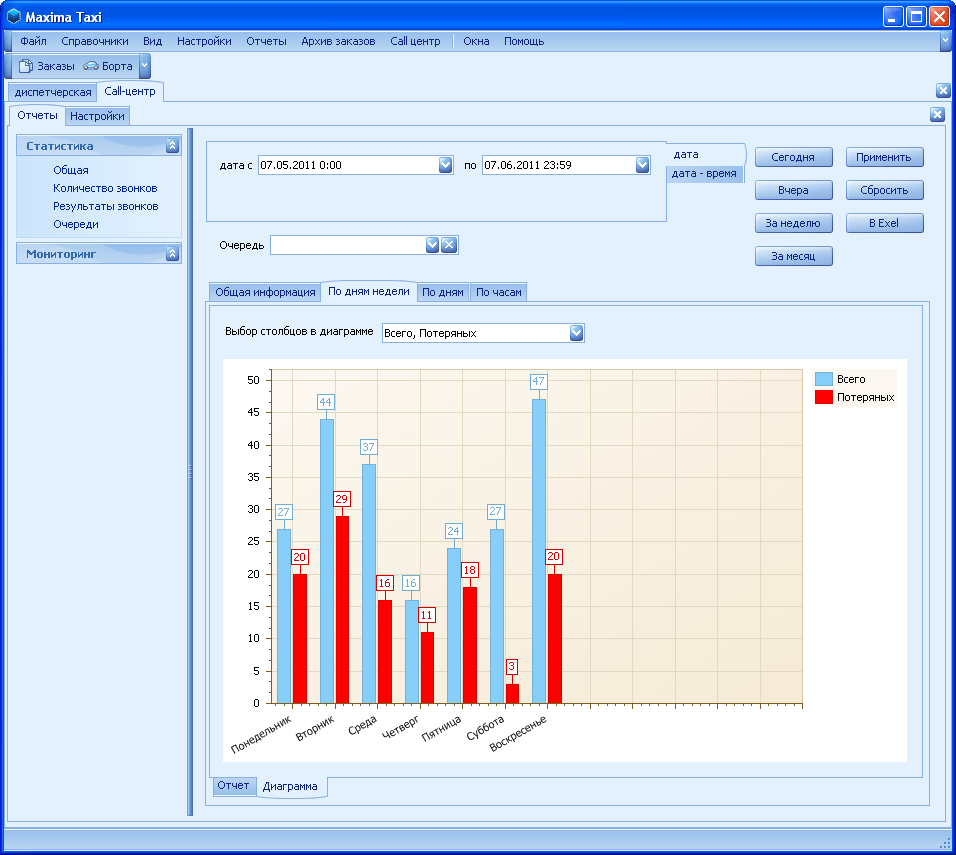This screenshot has width=956, height=855.
Task: Switch to the По часам tab
Action: [x=499, y=292]
